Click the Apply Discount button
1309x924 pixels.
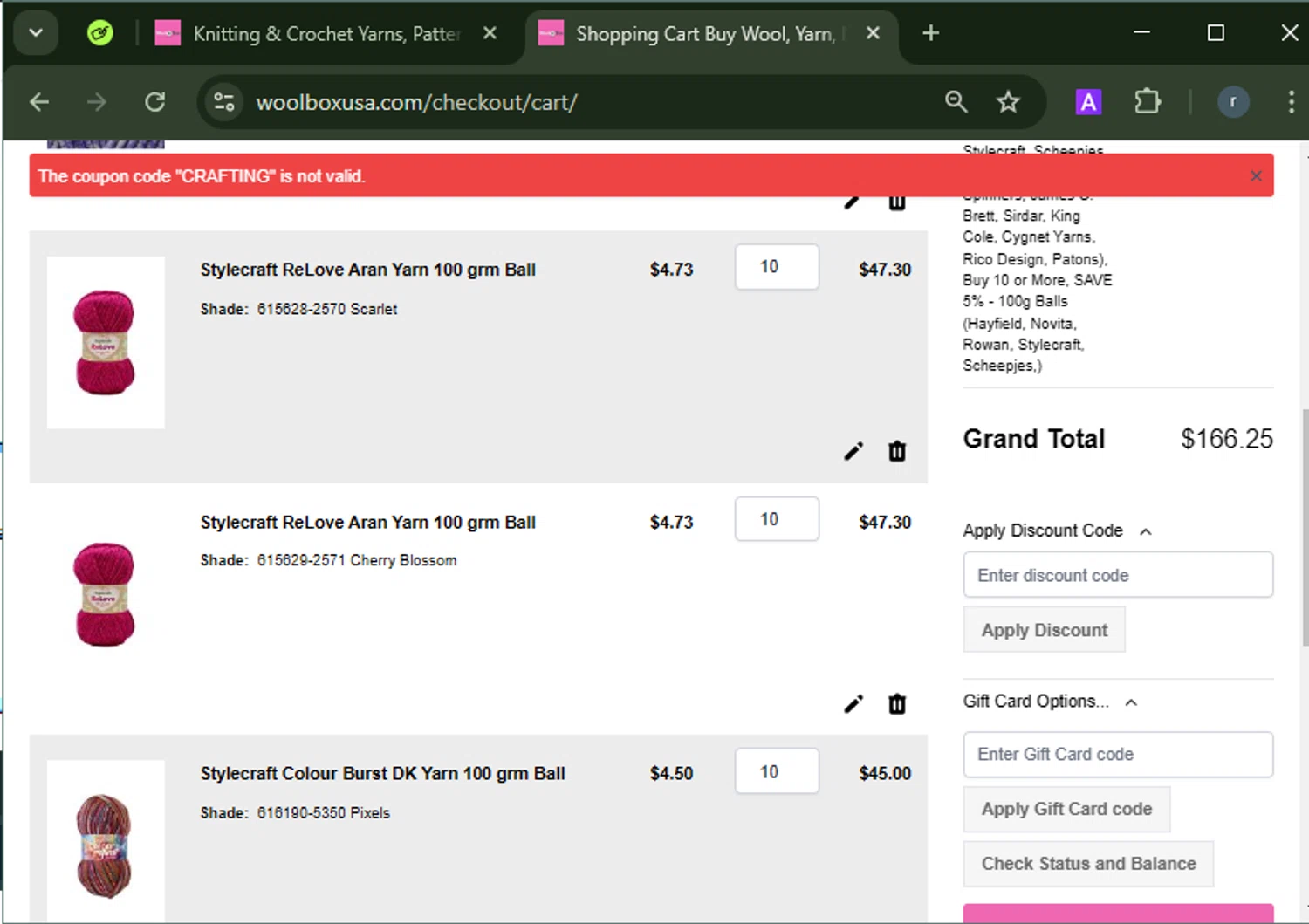tap(1045, 630)
